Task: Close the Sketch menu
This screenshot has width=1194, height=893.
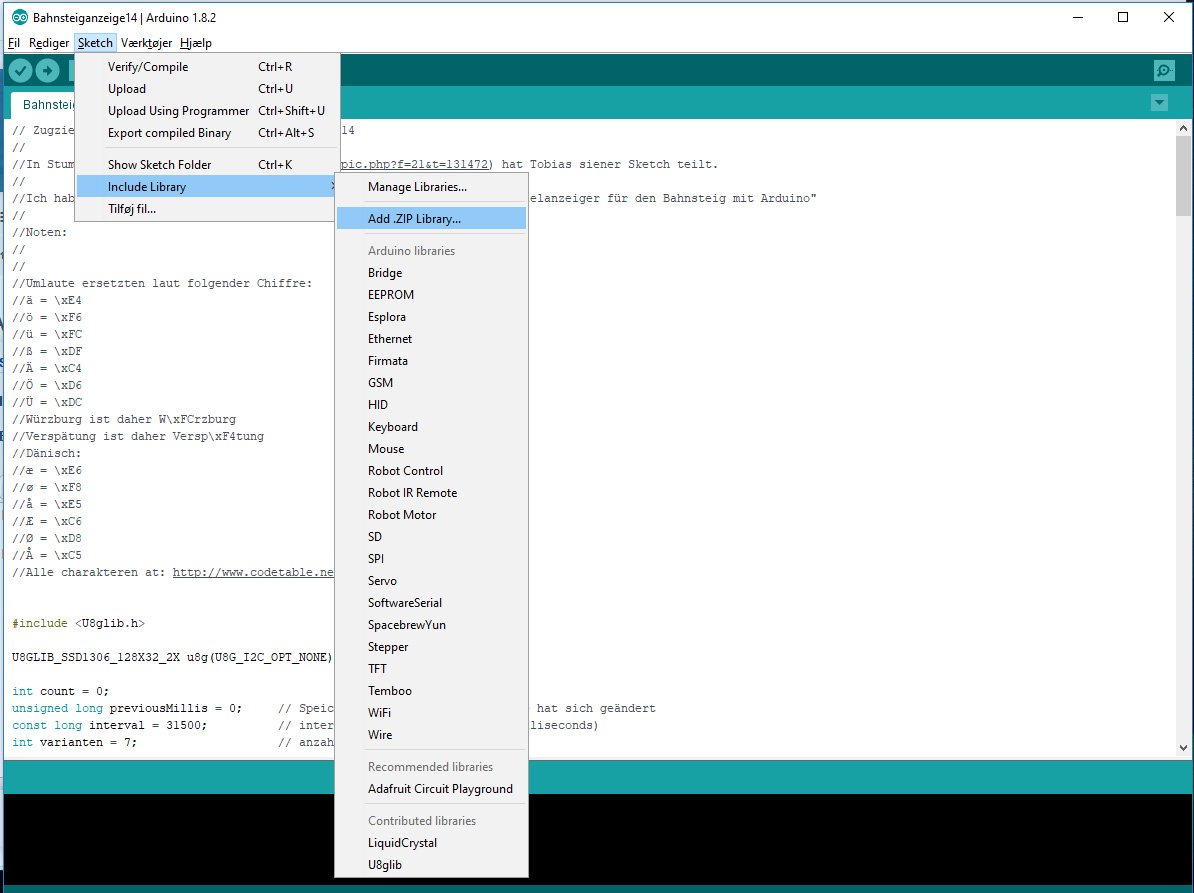Action: (95, 43)
